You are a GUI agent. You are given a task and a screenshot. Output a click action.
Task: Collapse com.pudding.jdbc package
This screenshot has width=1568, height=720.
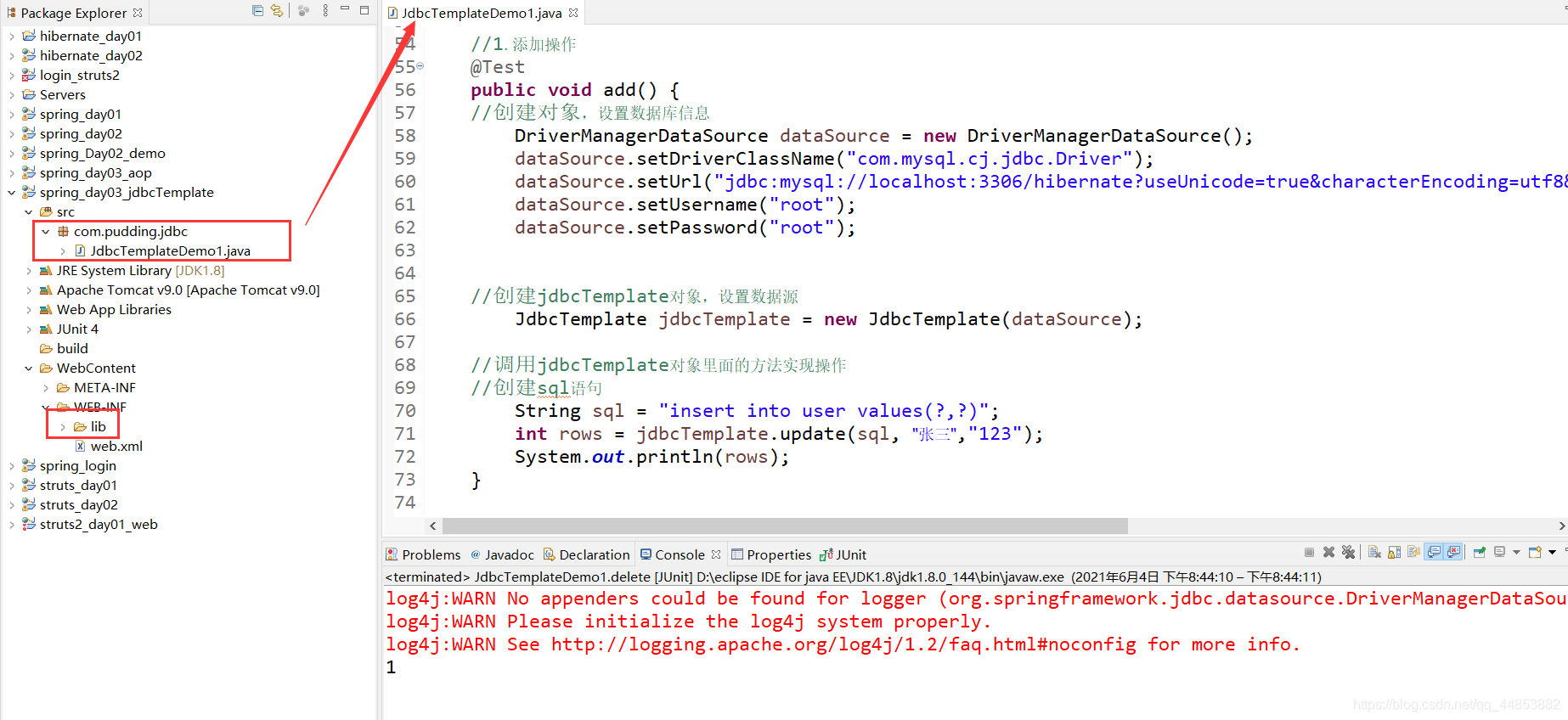tap(45, 231)
